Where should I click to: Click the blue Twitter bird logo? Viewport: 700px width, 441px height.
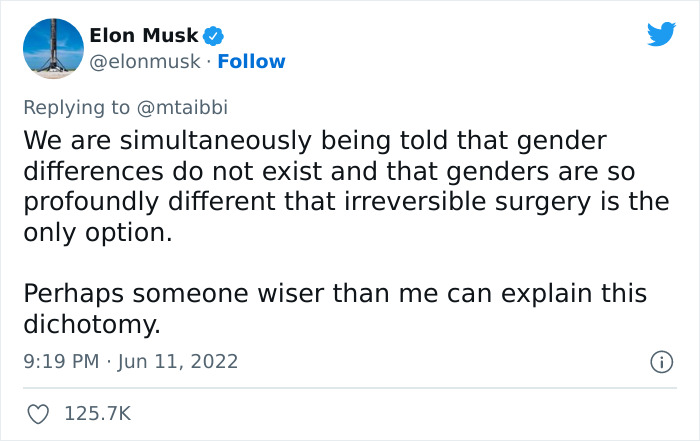tap(661, 34)
